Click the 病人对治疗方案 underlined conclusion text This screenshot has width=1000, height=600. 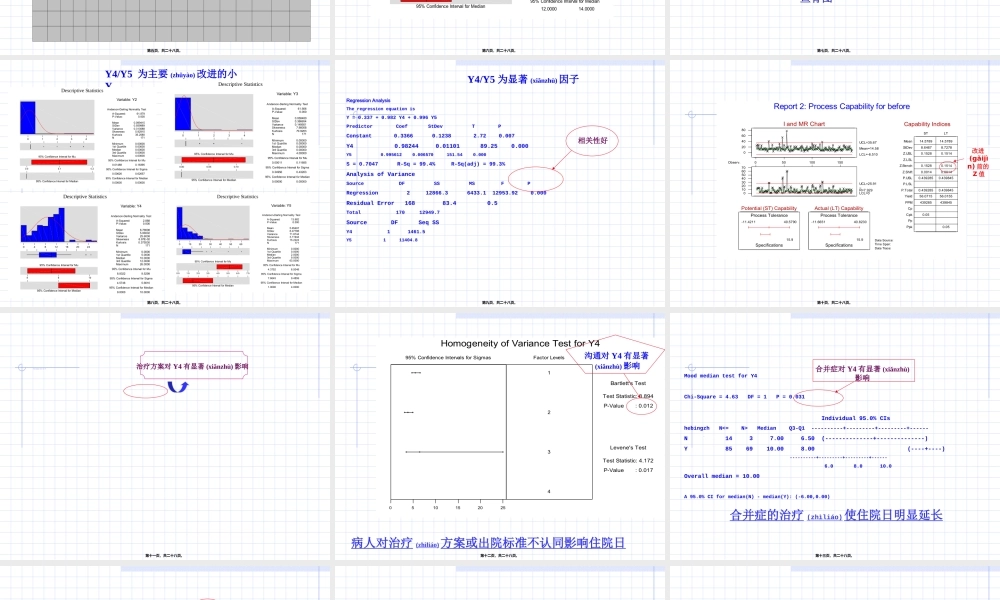coord(488,543)
